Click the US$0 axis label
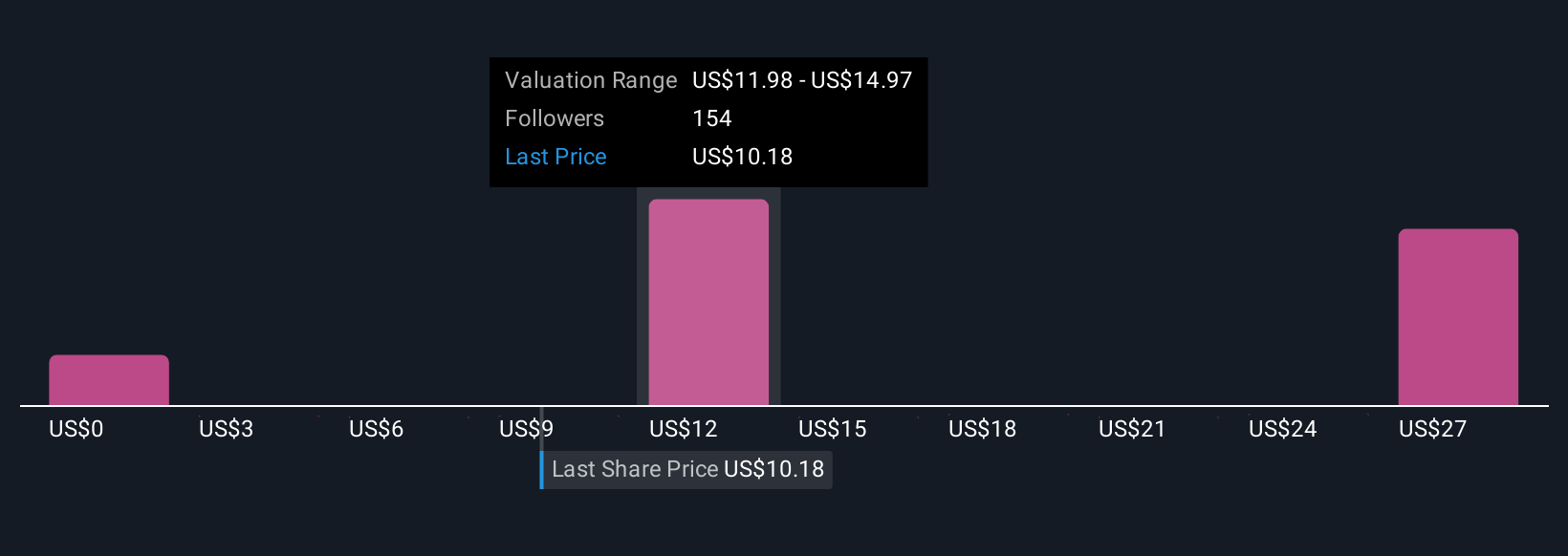1568x556 pixels. point(76,429)
